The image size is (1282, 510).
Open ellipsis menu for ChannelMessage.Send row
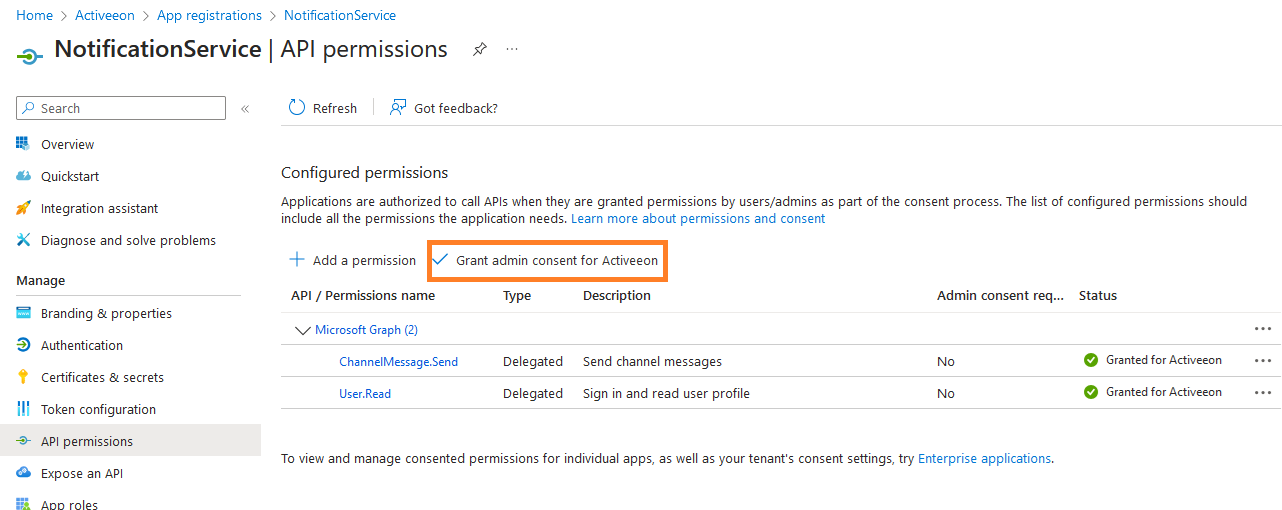coord(1263,361)
